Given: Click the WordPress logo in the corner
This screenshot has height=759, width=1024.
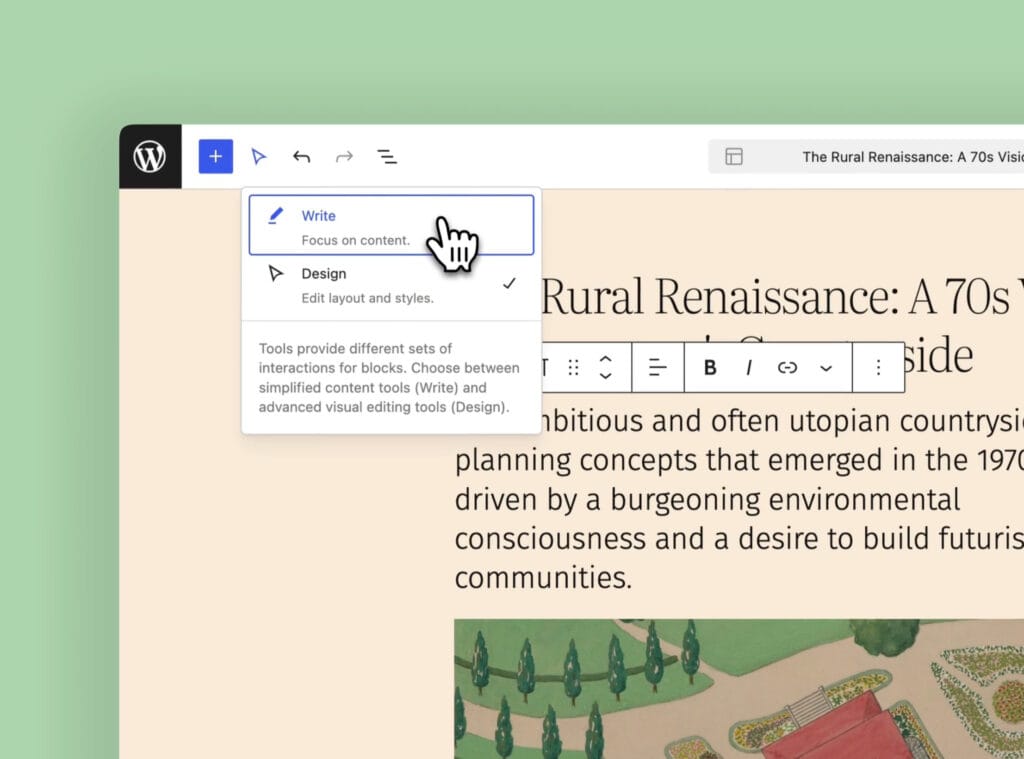Looking at the screenshot, I should click(x=149, y=156).
